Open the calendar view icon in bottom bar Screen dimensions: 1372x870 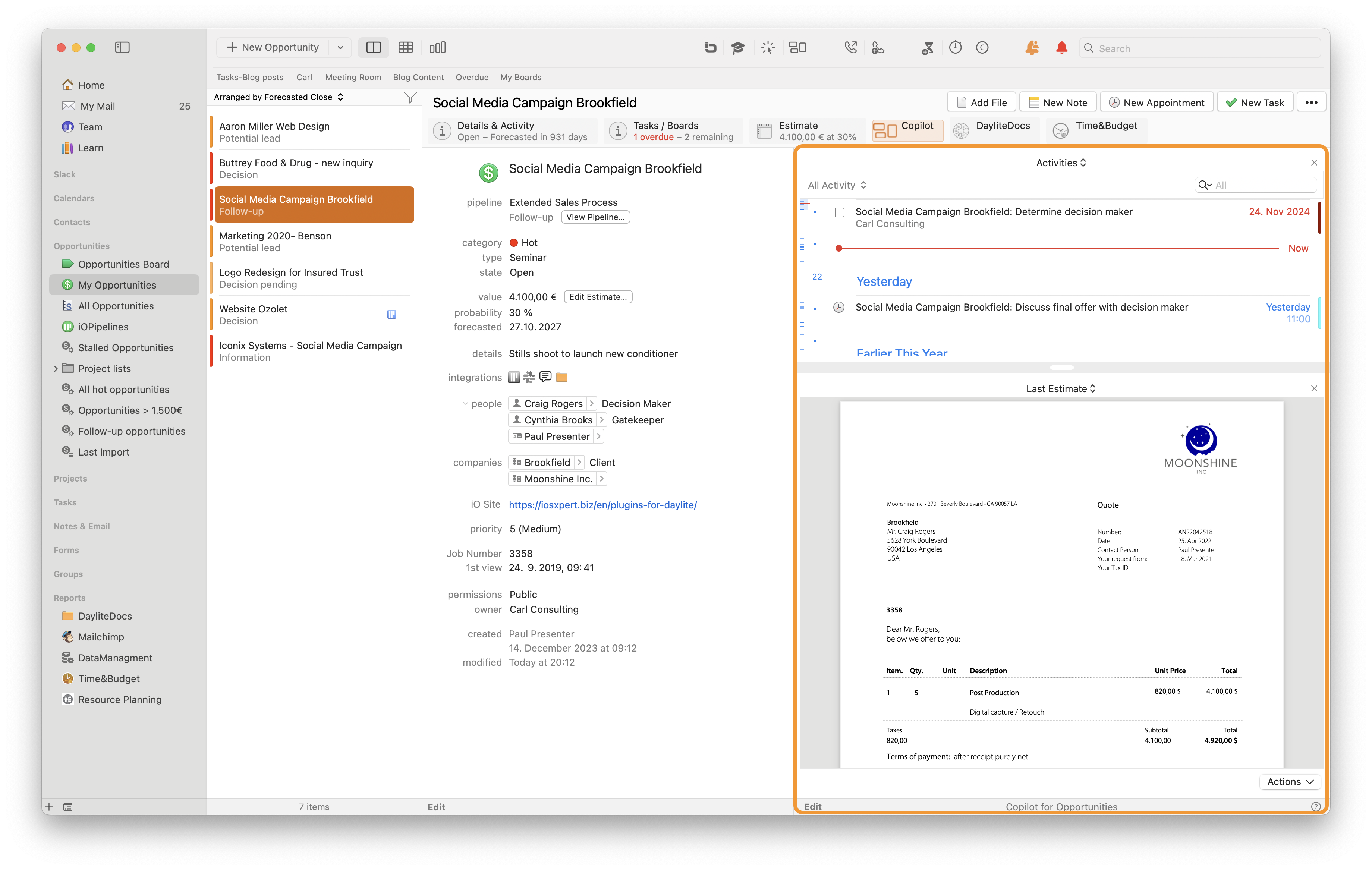coord(68,807)
